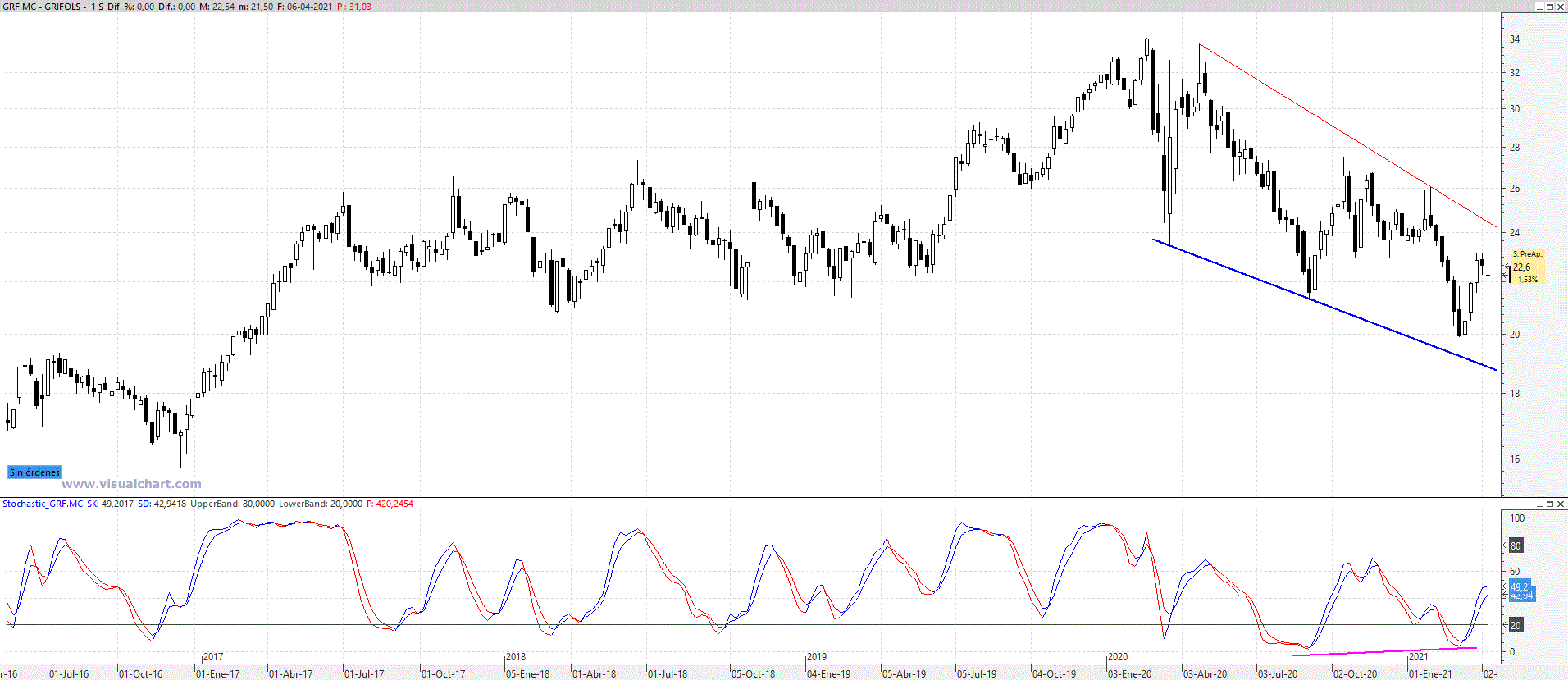This screenshot has height=680, width=1568.
Task: Minimize the GRF.MC price chart pane
Action: tap(1539, 7)
